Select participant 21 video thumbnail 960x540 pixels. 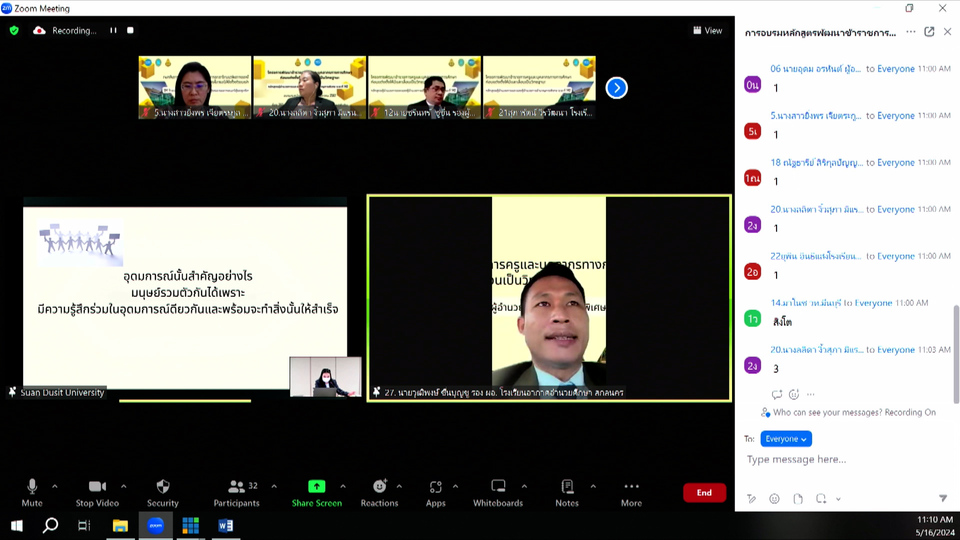(x=539, y=88)
